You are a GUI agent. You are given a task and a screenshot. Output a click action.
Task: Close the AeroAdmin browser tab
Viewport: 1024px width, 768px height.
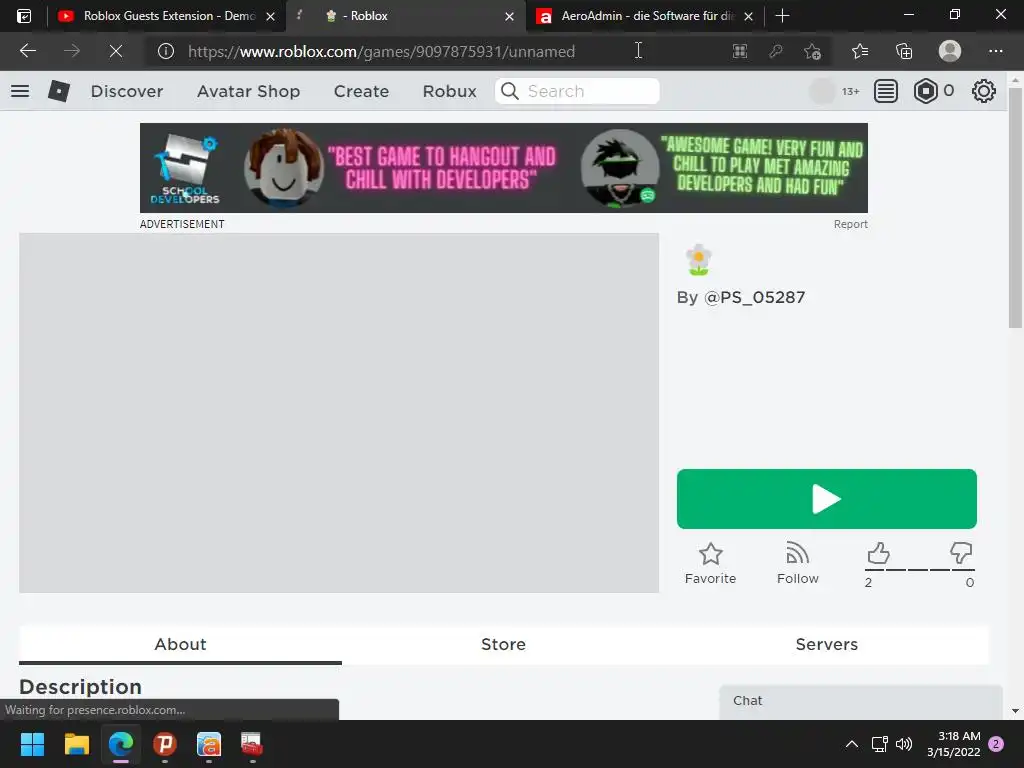(x=748, y=16)
